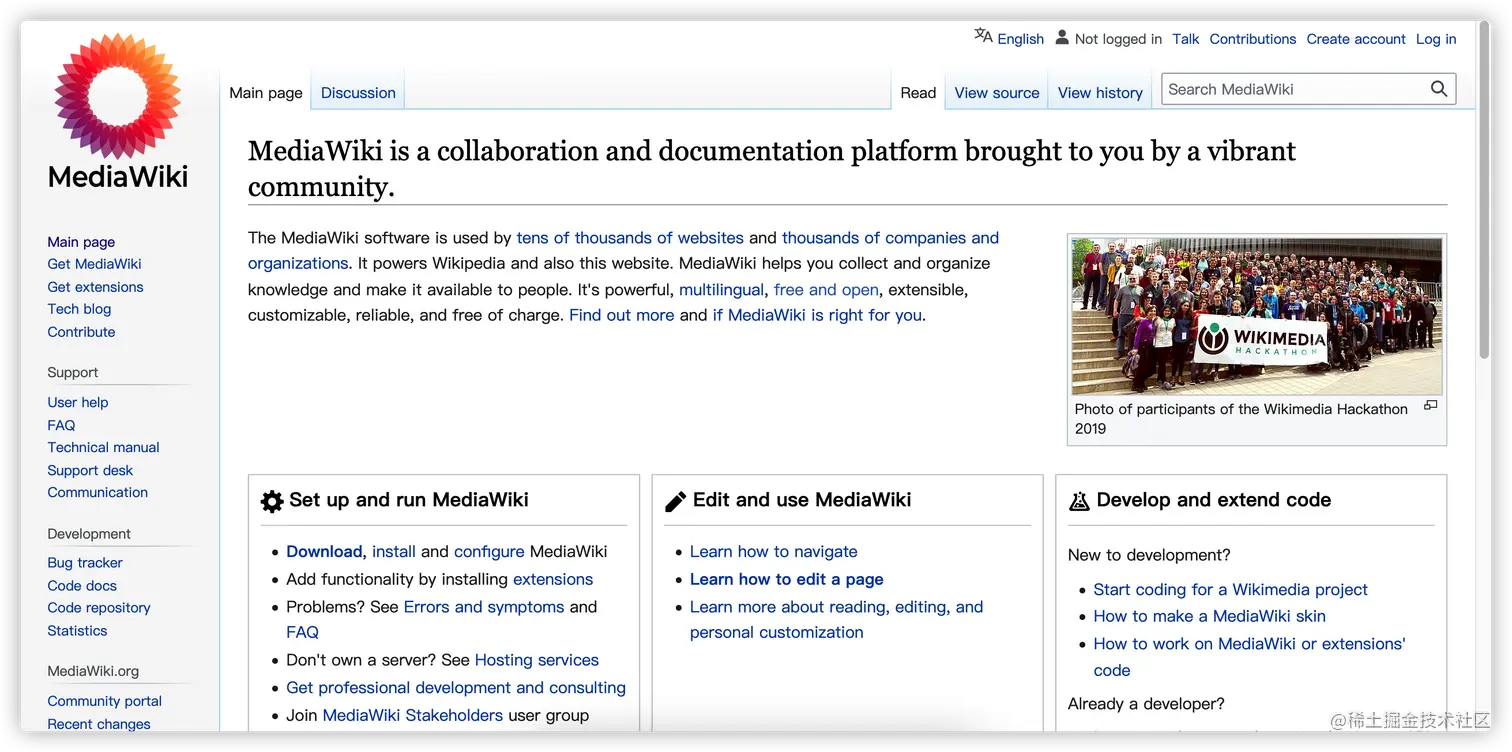Click the 'install' link
The width and height of the screenshot is (1512, 752).
pos(394,552)
